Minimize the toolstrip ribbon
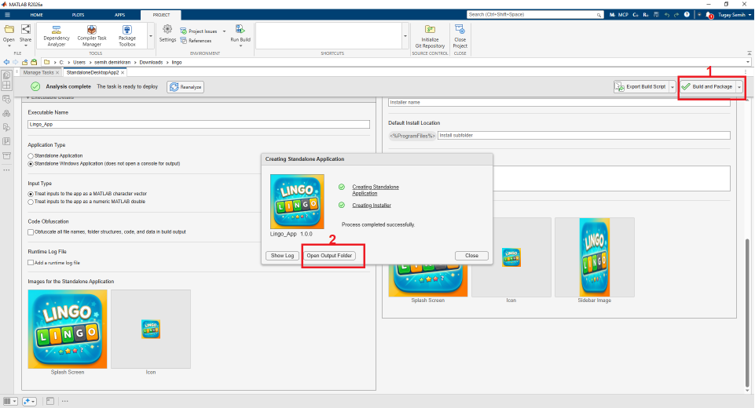The width and height of the screenshot is (755, 408). [x=749, y=53]
